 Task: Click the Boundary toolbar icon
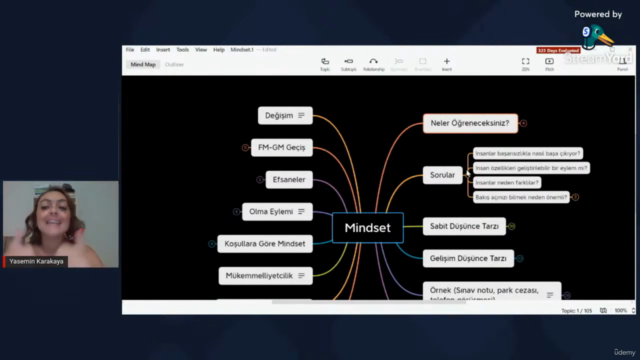423,64
